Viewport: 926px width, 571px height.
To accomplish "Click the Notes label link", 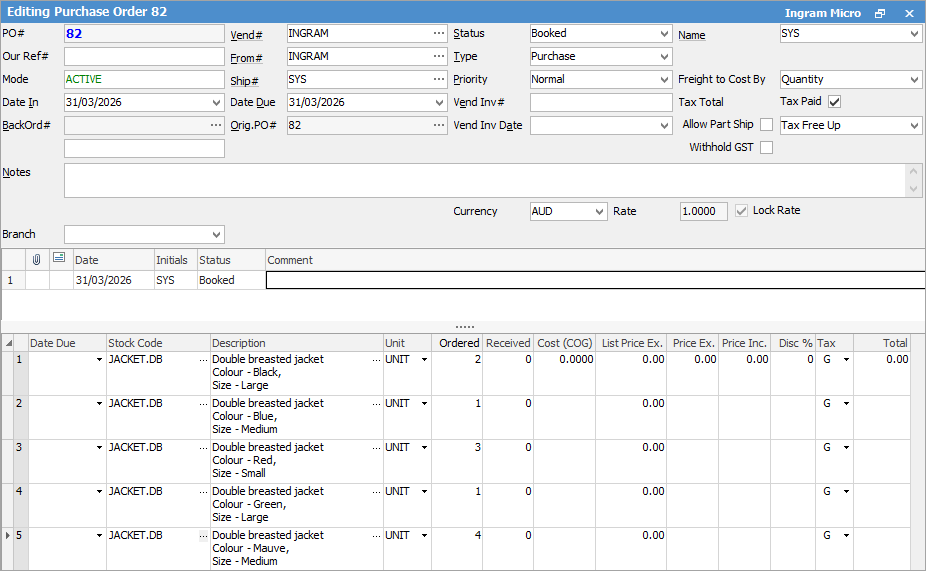I will [17, 172].
